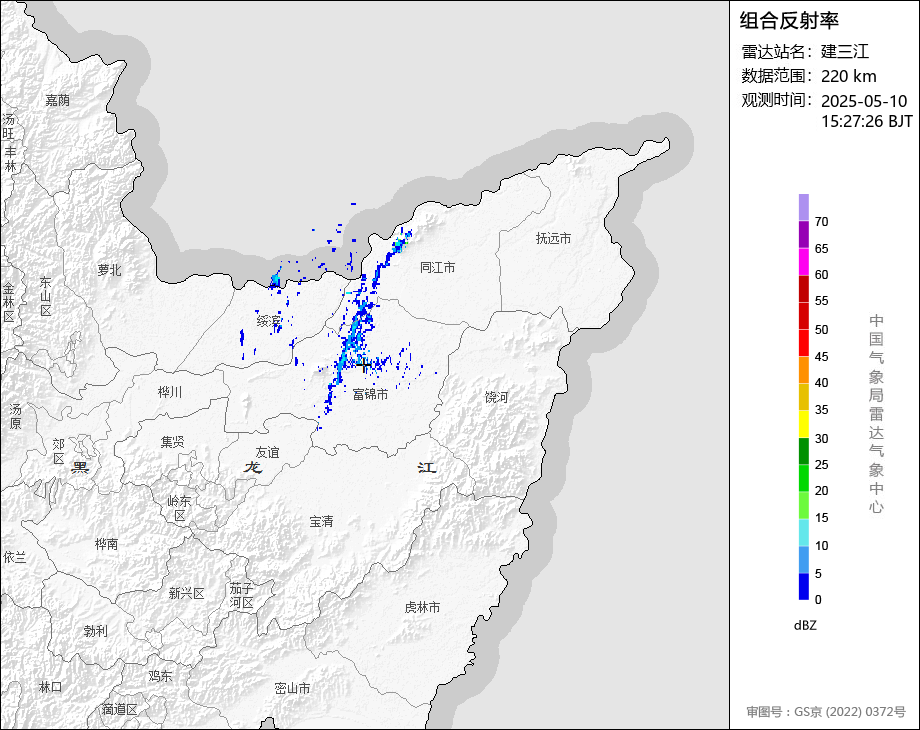Click the 新兴区 map label
This screenshot has width=920, height=730.
(187, 593)
